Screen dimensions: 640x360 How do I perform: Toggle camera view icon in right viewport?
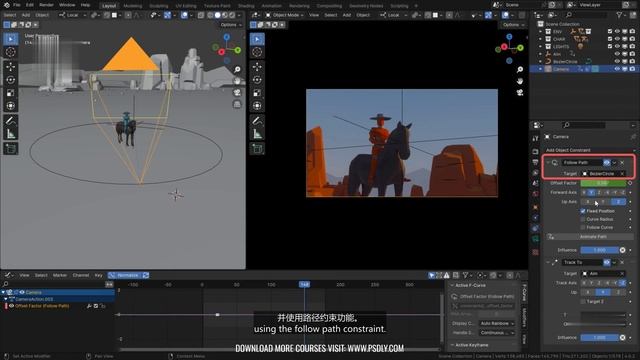click(x=520, y=92)
